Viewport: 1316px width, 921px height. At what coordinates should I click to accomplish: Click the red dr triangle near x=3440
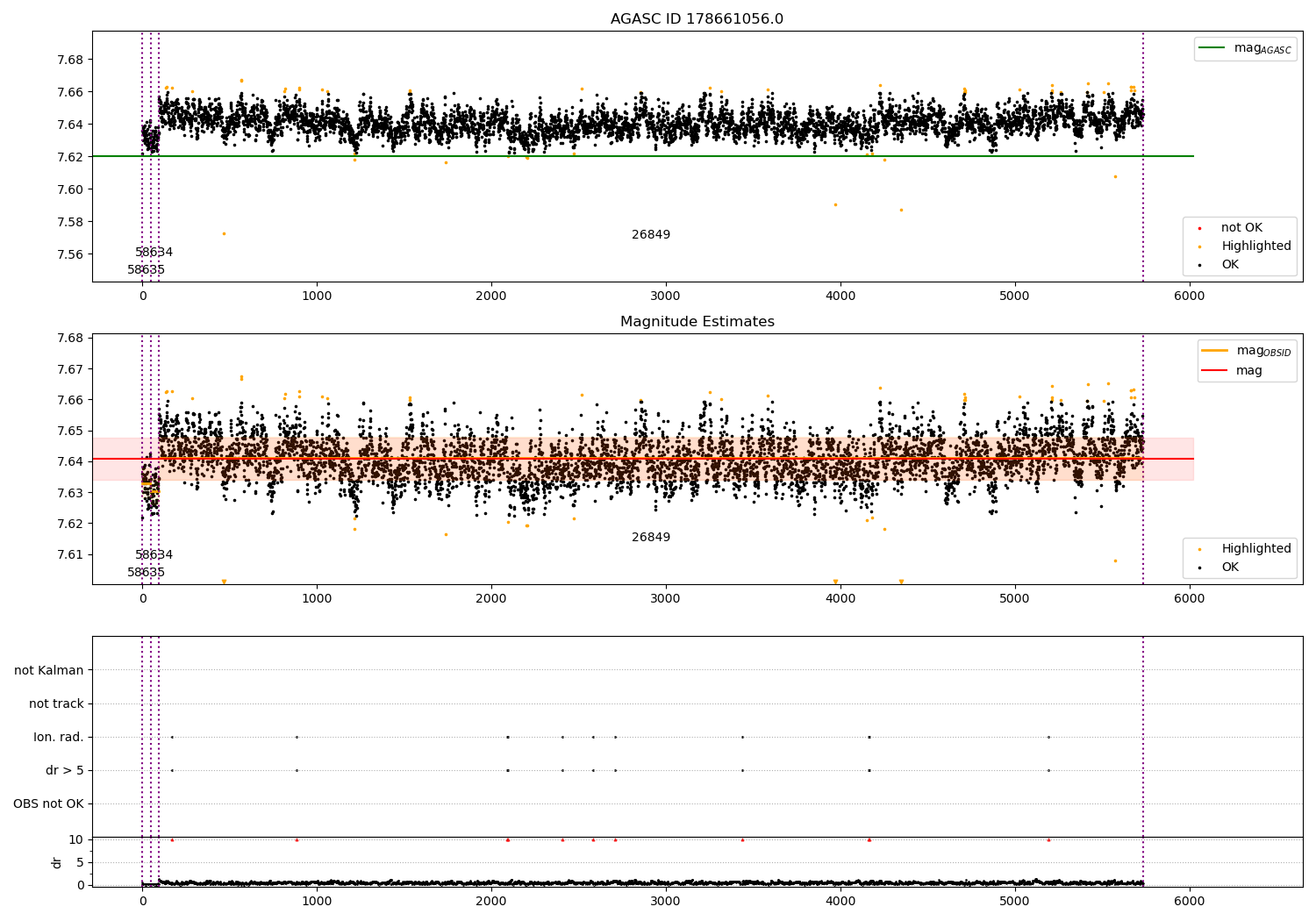(x=742, y=839)
